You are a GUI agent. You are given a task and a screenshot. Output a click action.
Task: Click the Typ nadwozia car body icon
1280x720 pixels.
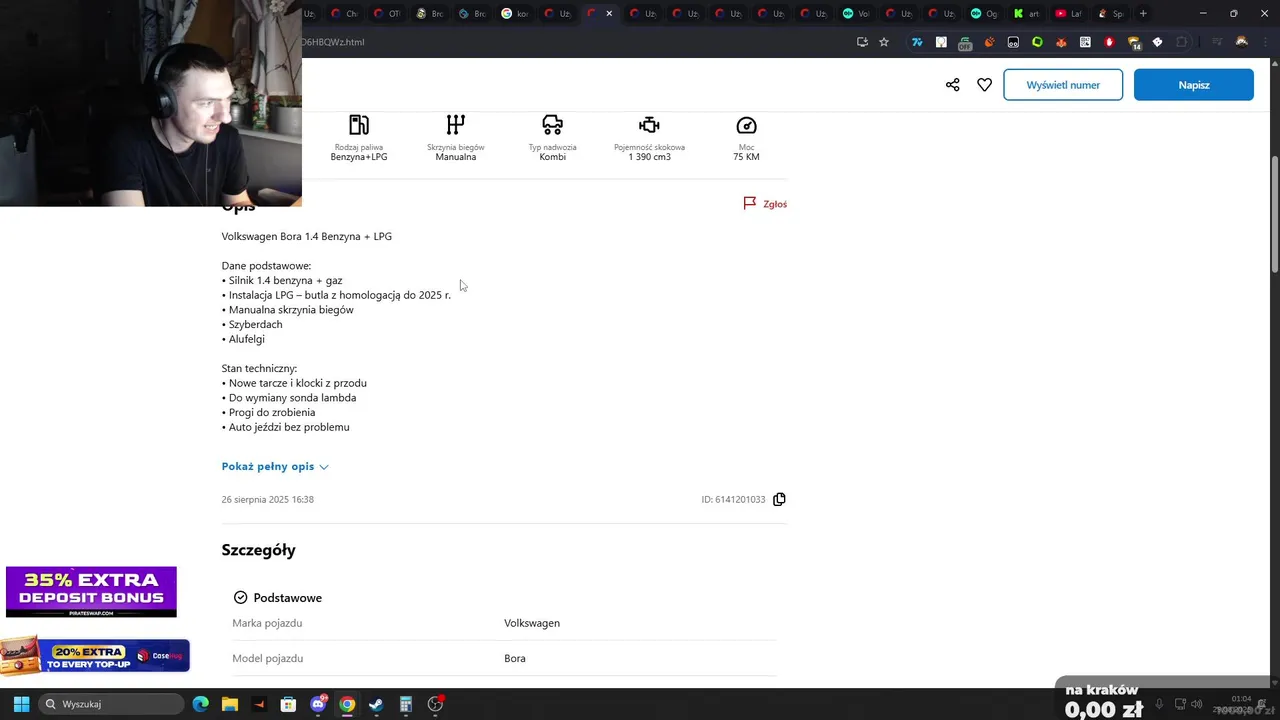click(552, 125)
